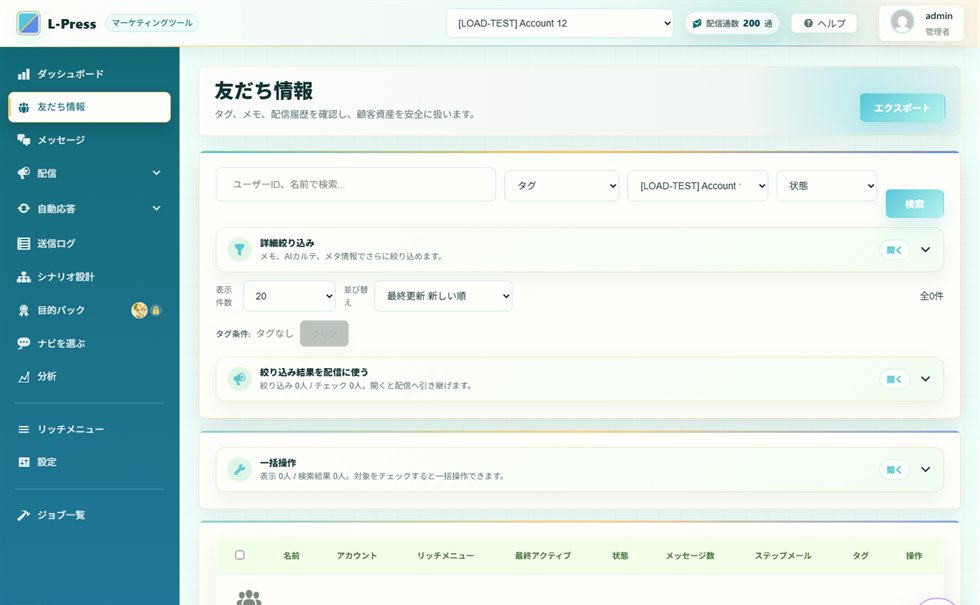
Task: Click the funnel icon in 詳細絞り込み
Action: [x=239, y=249]
